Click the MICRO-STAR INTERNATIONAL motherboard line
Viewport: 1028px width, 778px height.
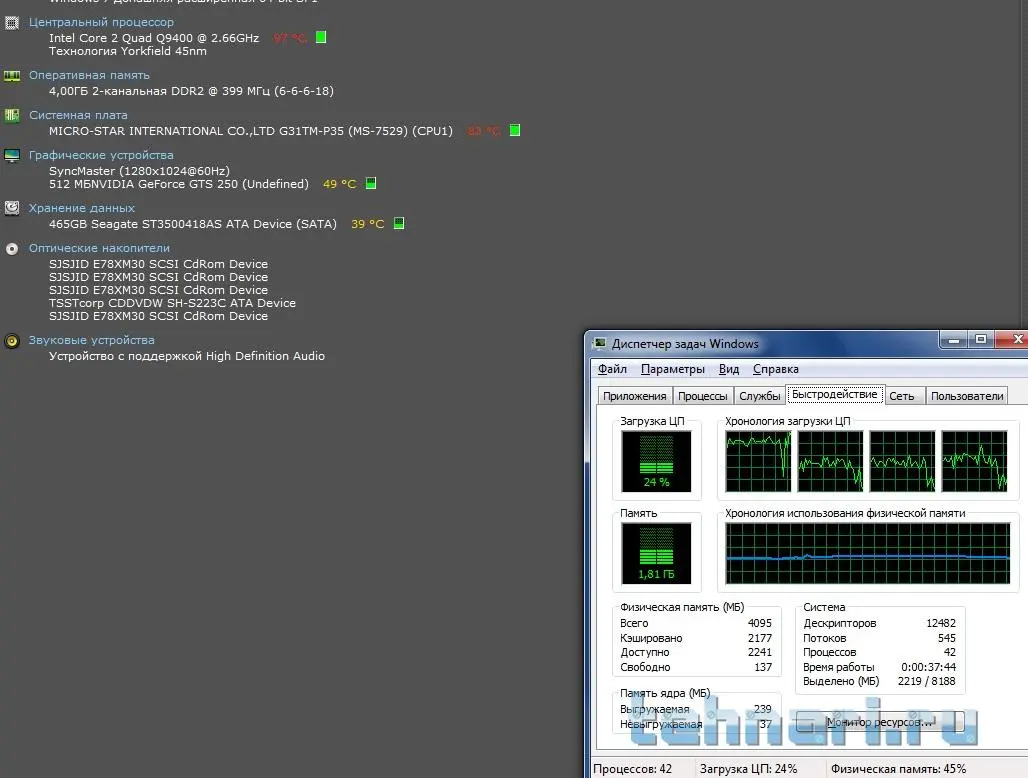(x=251, y=131)
